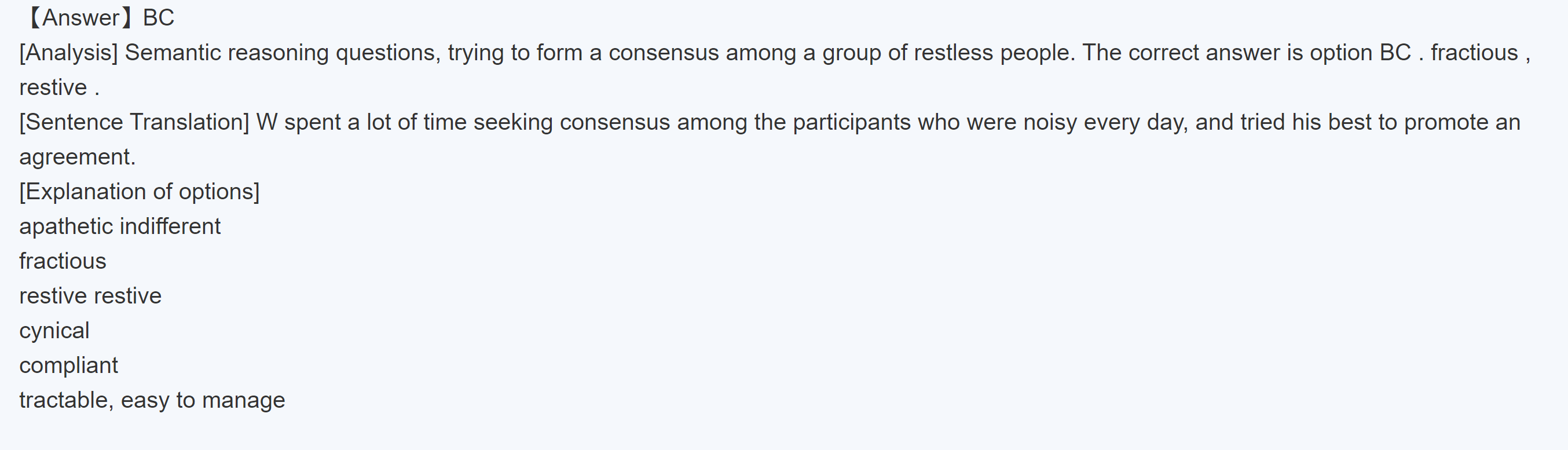Viewport: 1568px width, 450px height.
Task: Click the 'compliant' option line
Action: (68, 365)
